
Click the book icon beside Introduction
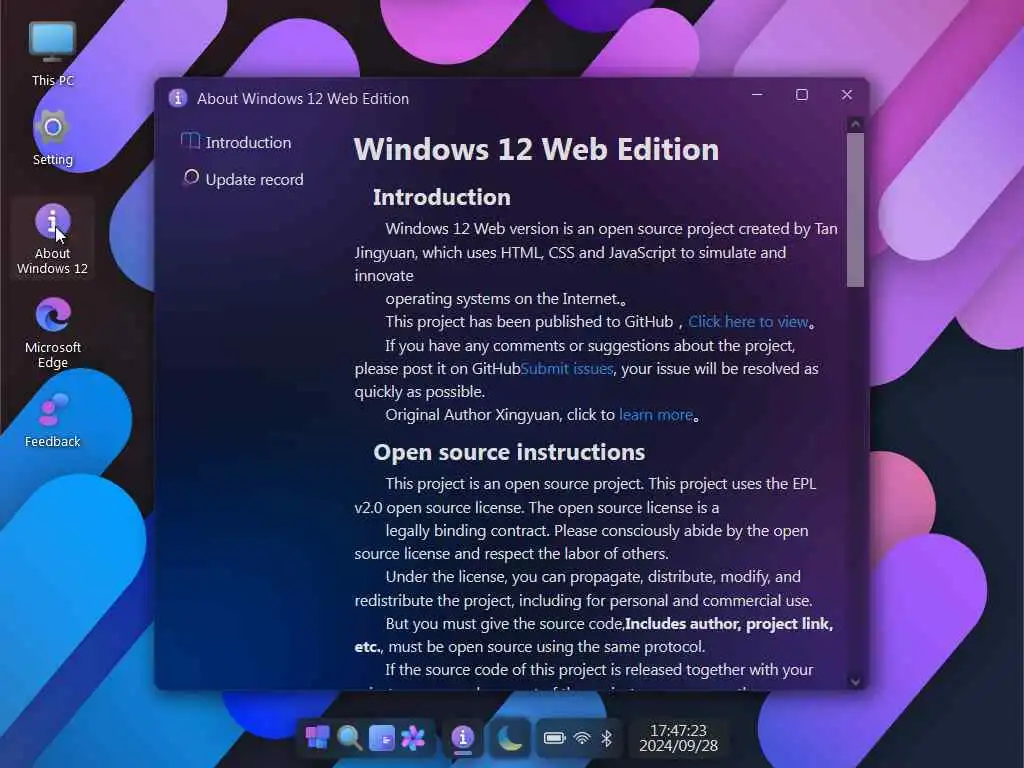[x=190, y=140]
